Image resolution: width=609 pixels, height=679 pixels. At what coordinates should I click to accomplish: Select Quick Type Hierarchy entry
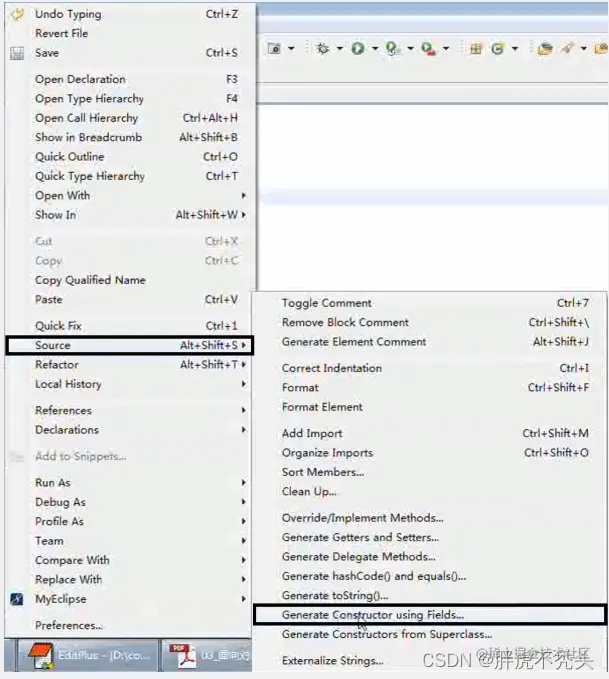[x=130, y=176]
